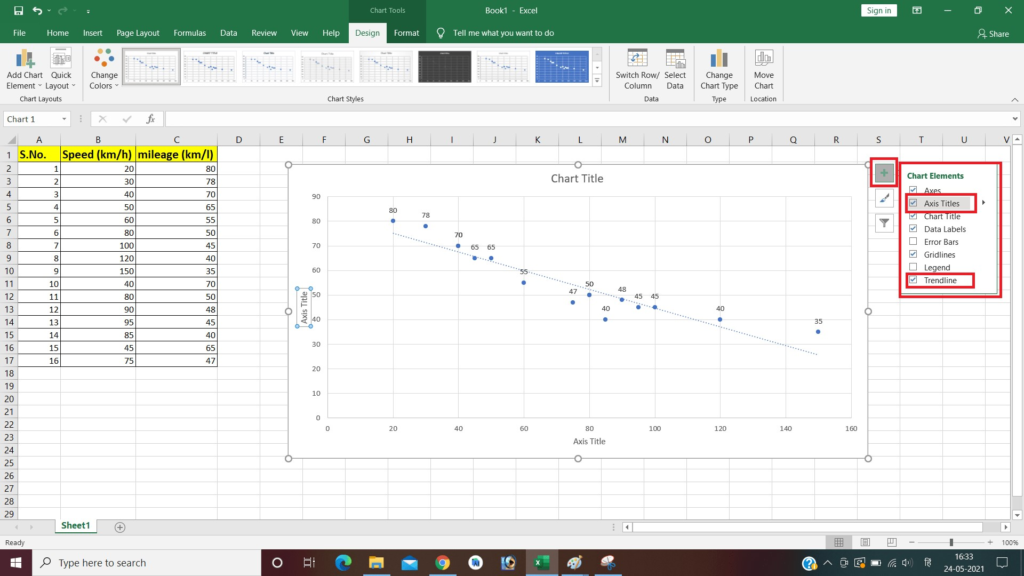Switch to the Formulas tab

(189, 33)
